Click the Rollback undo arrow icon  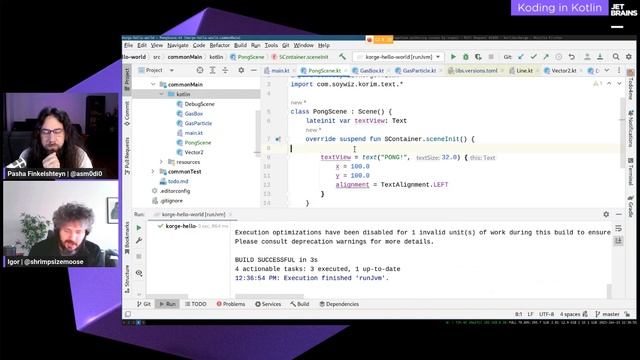[572, 57]
